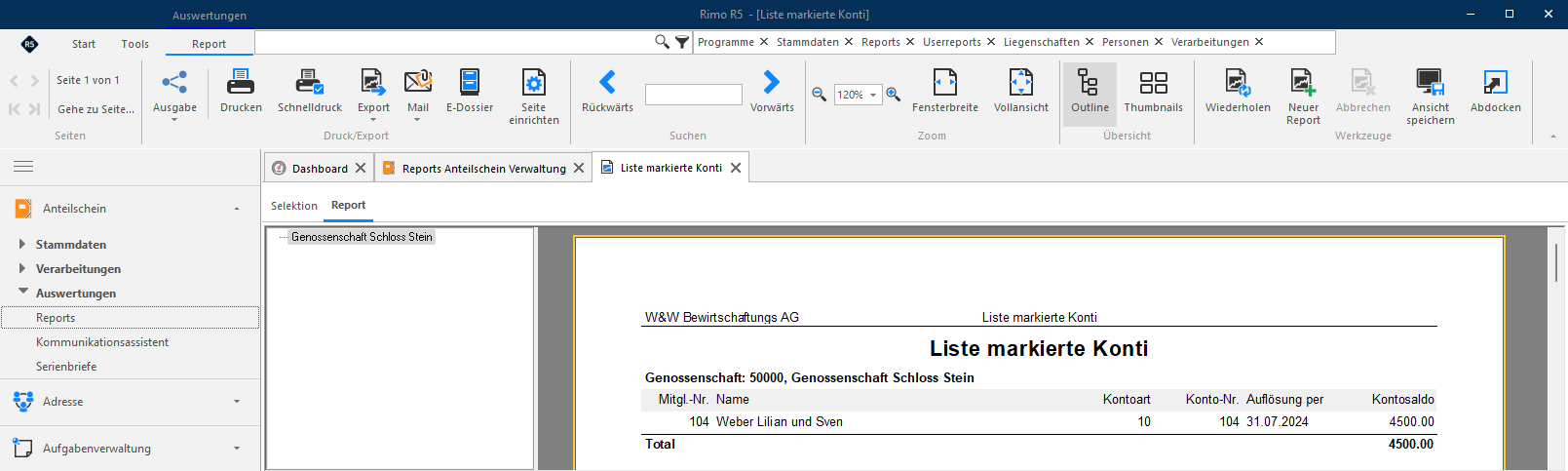The image size is (1568, 471).
Task: Click the name Weber Lilian und Sven
Action: 780,421
